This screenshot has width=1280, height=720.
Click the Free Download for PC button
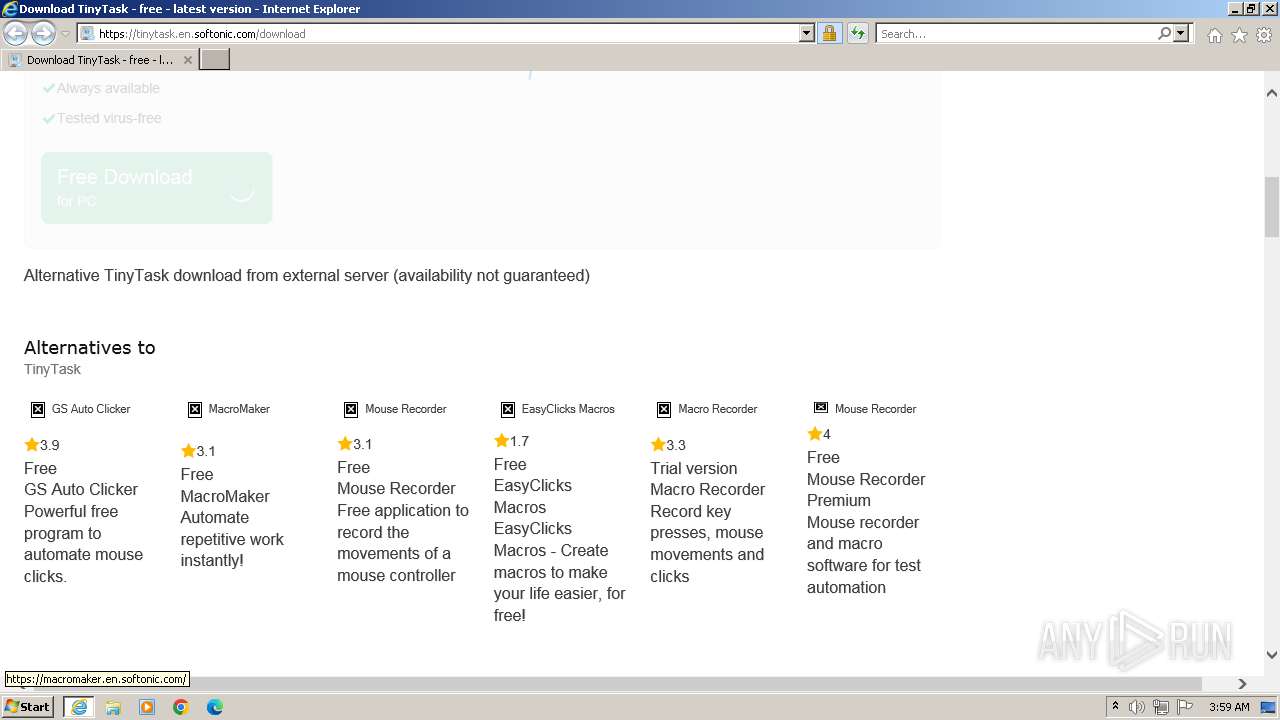click(156, 188)
